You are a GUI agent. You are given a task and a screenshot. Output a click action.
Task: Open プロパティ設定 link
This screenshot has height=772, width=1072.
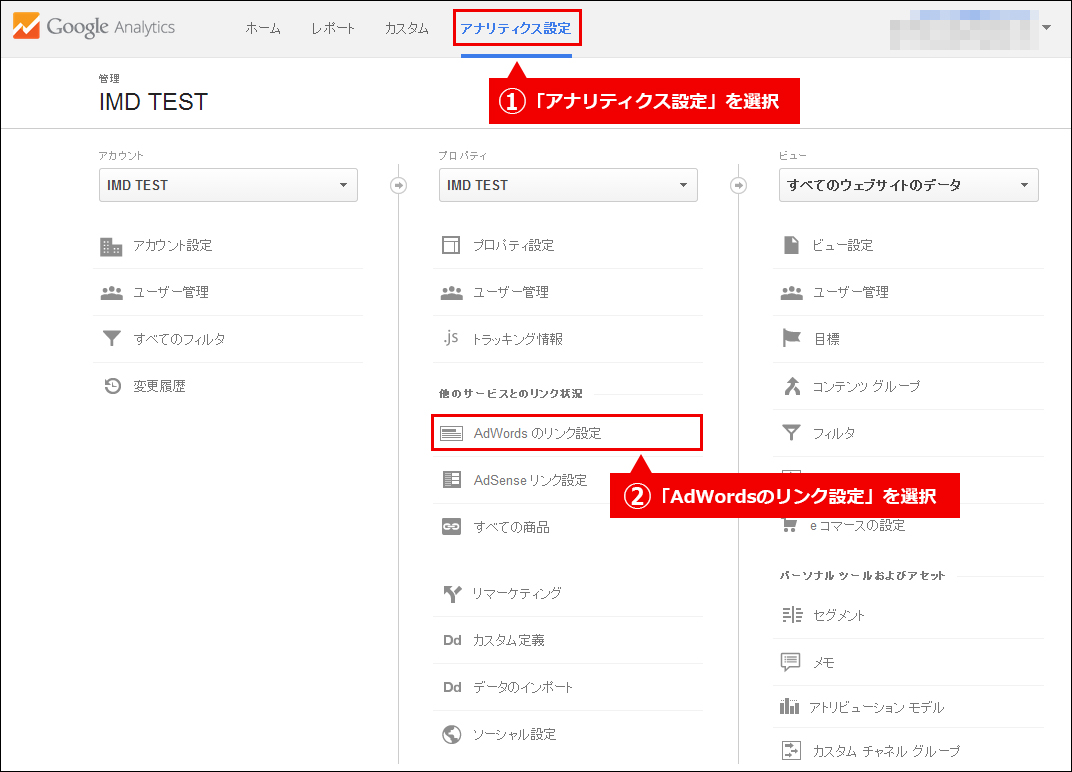(x=513, y=245)
